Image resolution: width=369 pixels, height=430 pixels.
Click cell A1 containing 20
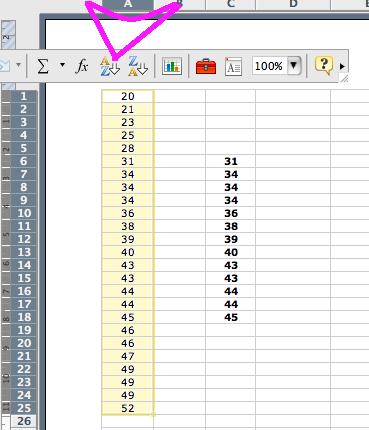[128, 96]
